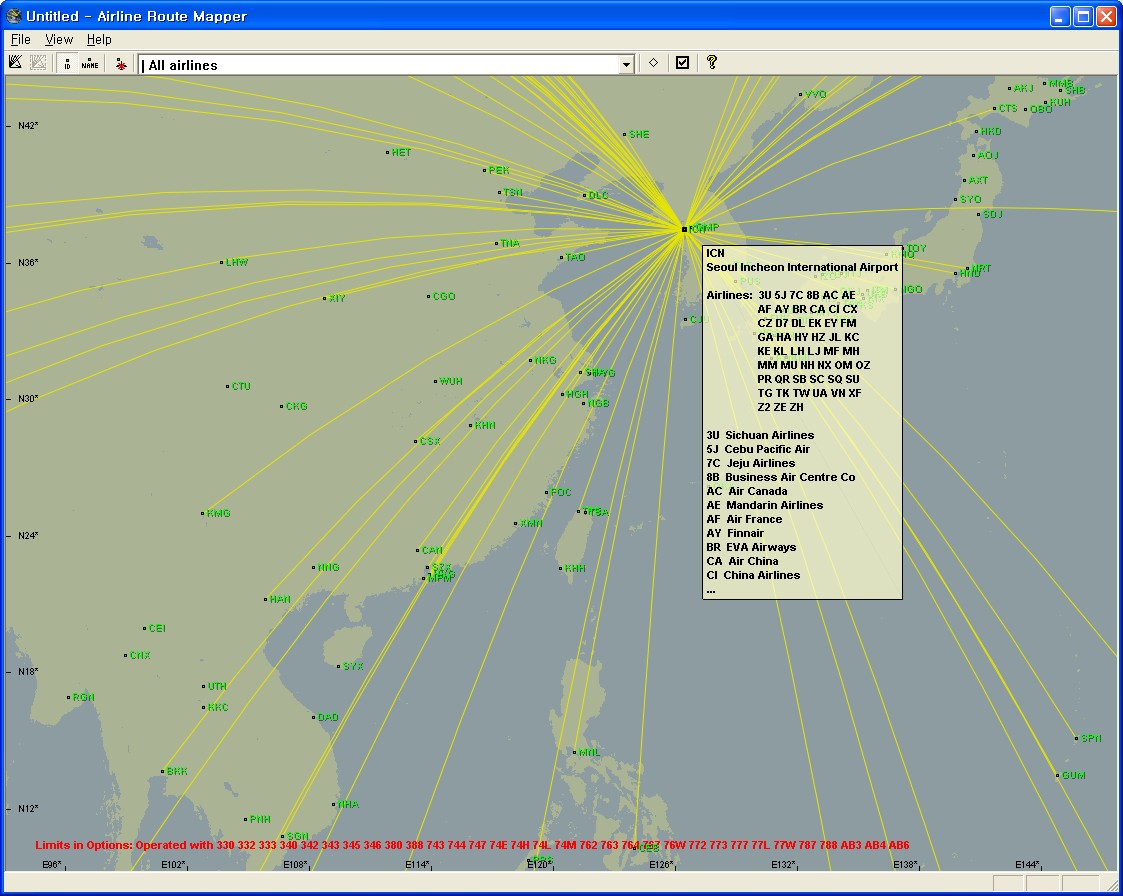Open the File menu
The width and height of the screenshot is (1123, 896).
(x=19, y=39)
